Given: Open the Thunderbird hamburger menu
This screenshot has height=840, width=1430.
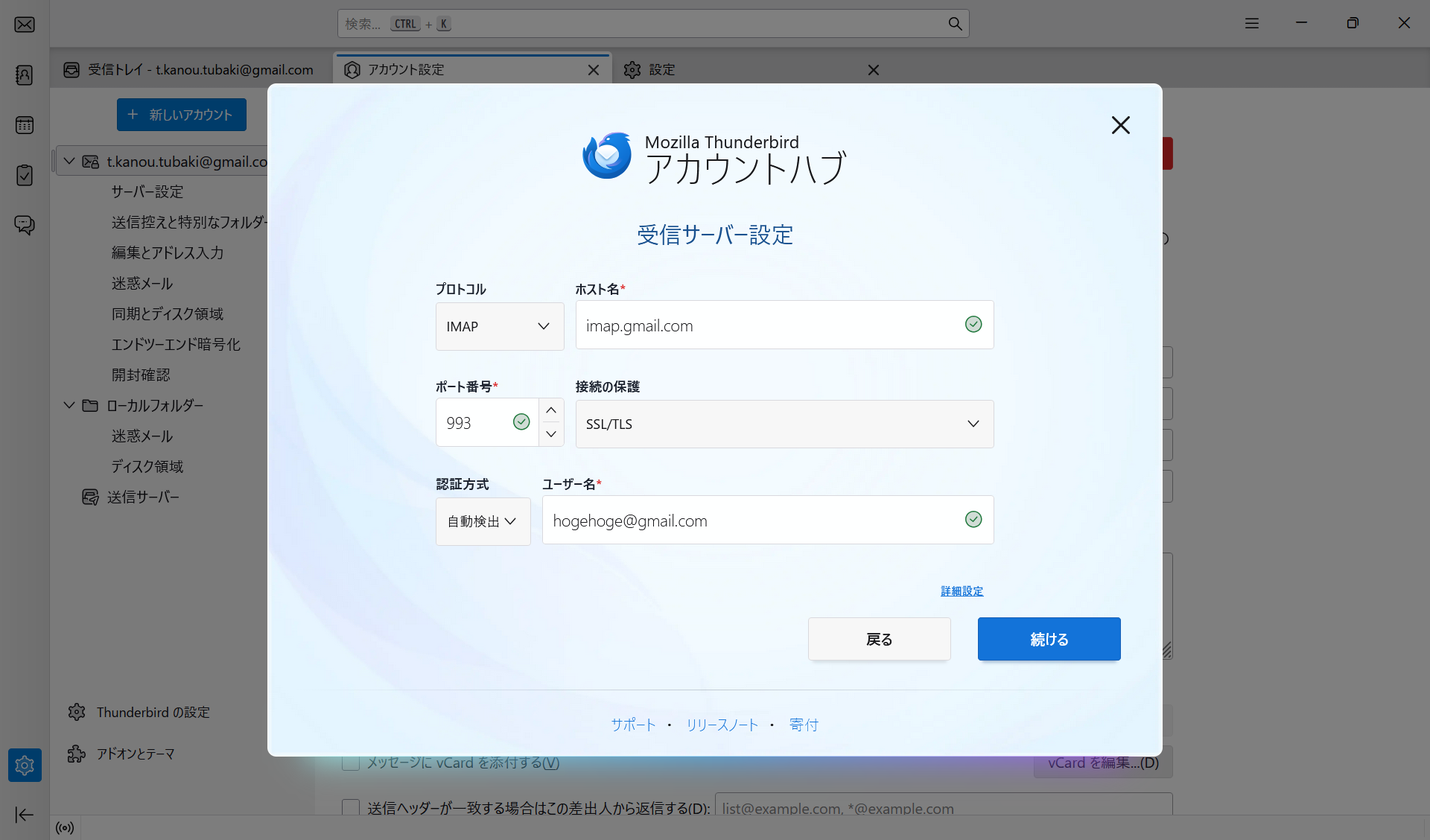Looking at the screenshot, I should (1252, 24).
